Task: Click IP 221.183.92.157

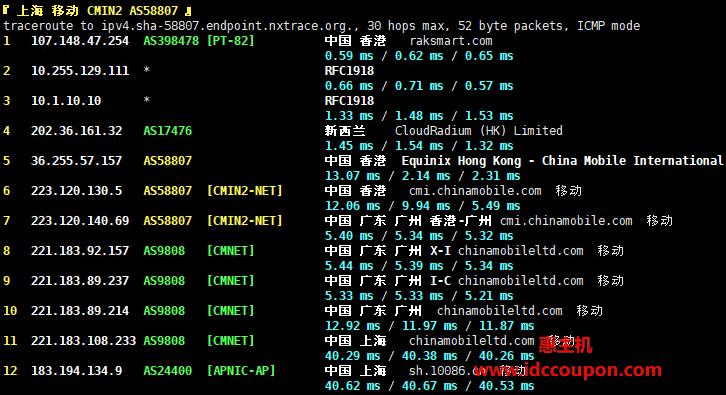Action: (x=80, y=251)
